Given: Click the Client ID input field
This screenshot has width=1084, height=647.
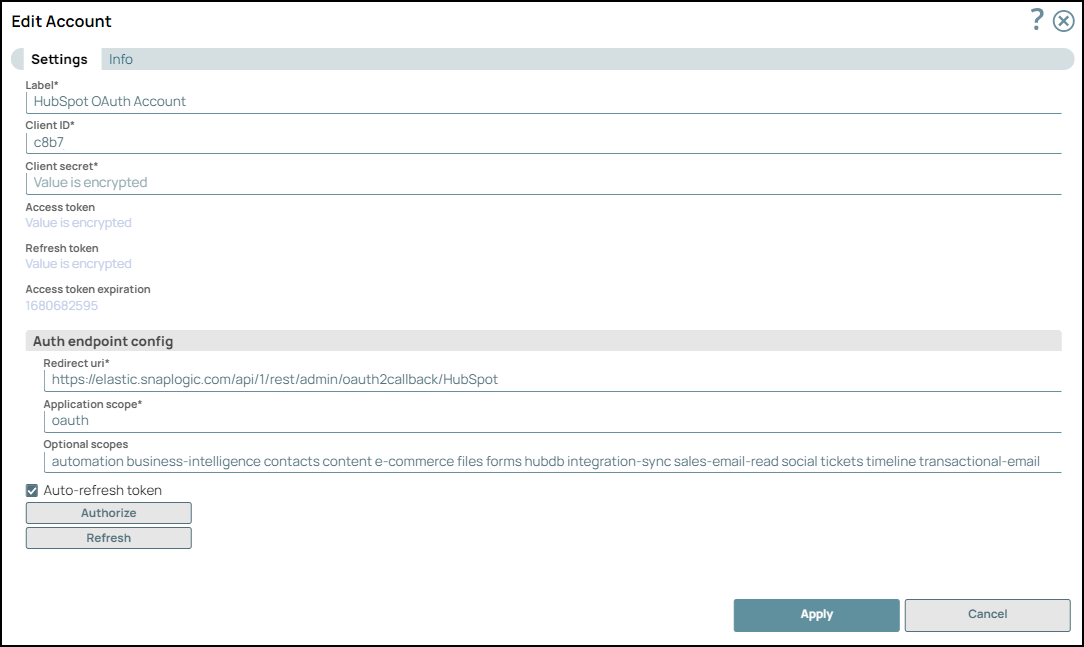Looking at the screenshot, I should tap(543, 142).
